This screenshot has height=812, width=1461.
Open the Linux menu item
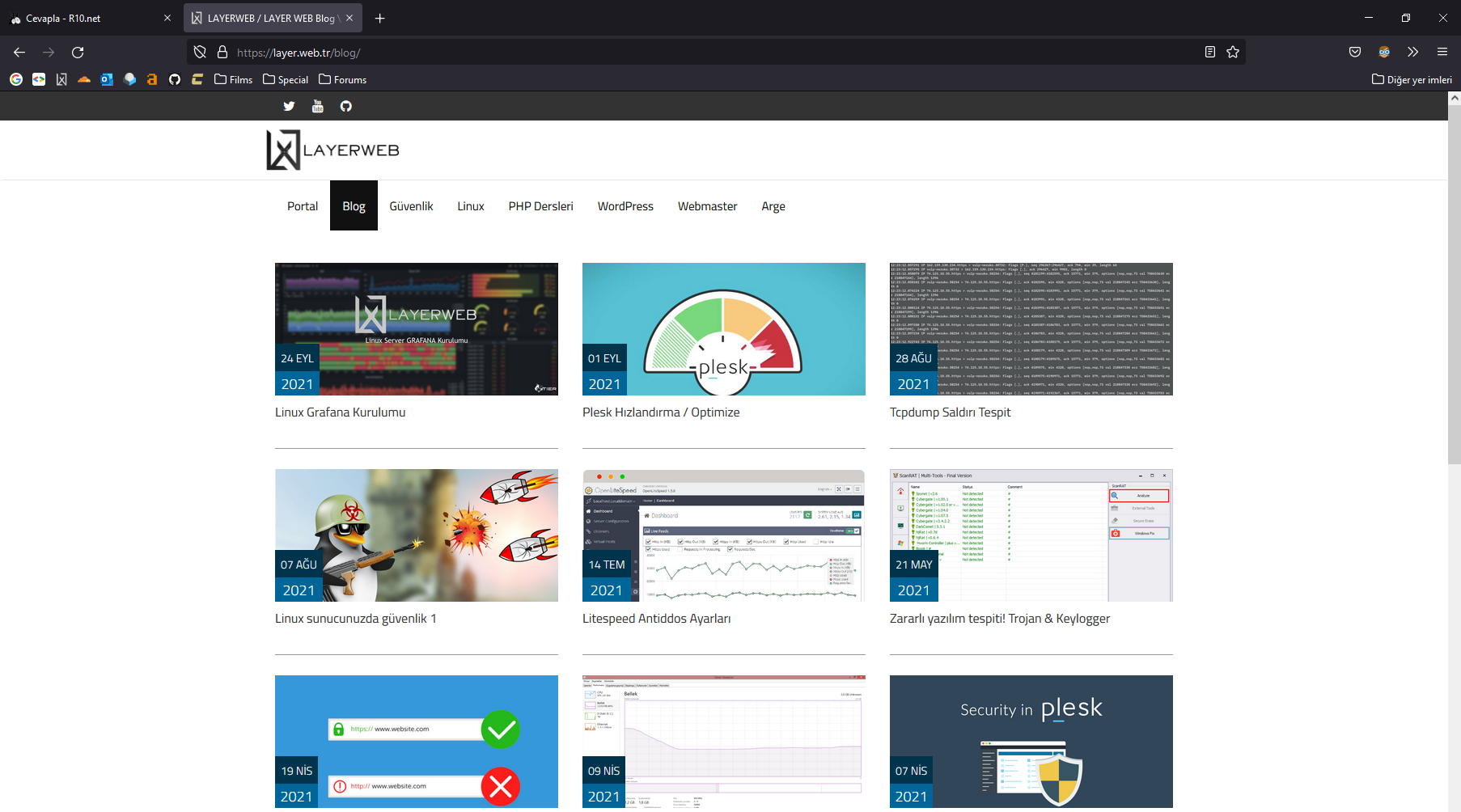[x=471, y=206]
